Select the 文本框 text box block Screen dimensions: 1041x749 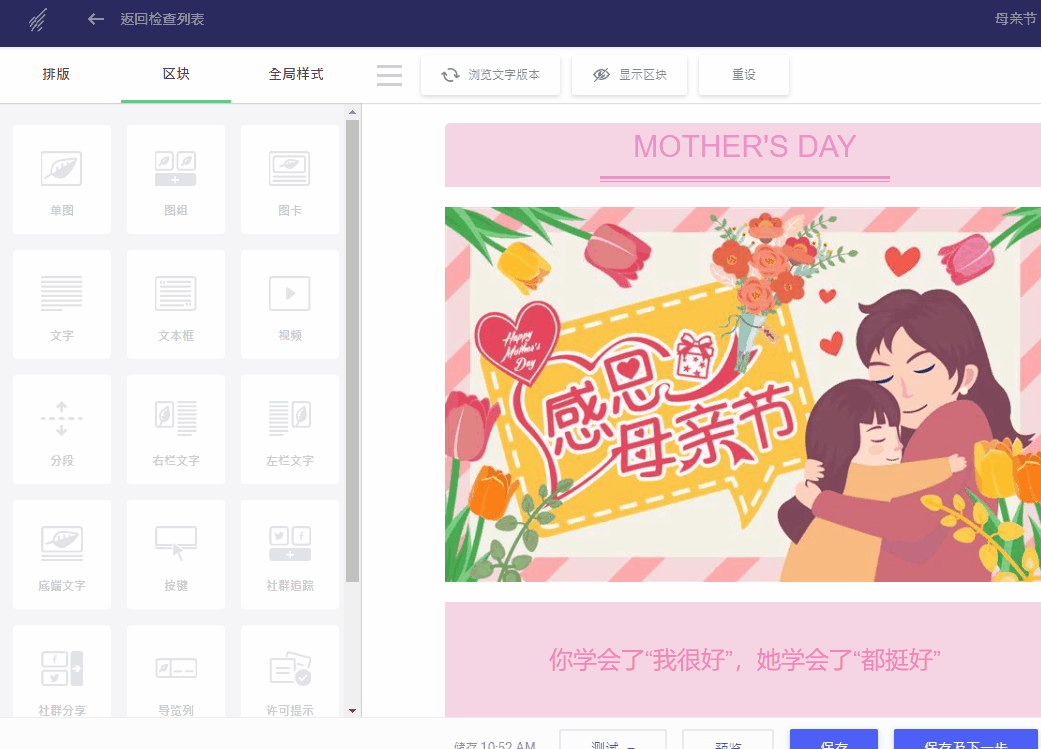point(176,304)
